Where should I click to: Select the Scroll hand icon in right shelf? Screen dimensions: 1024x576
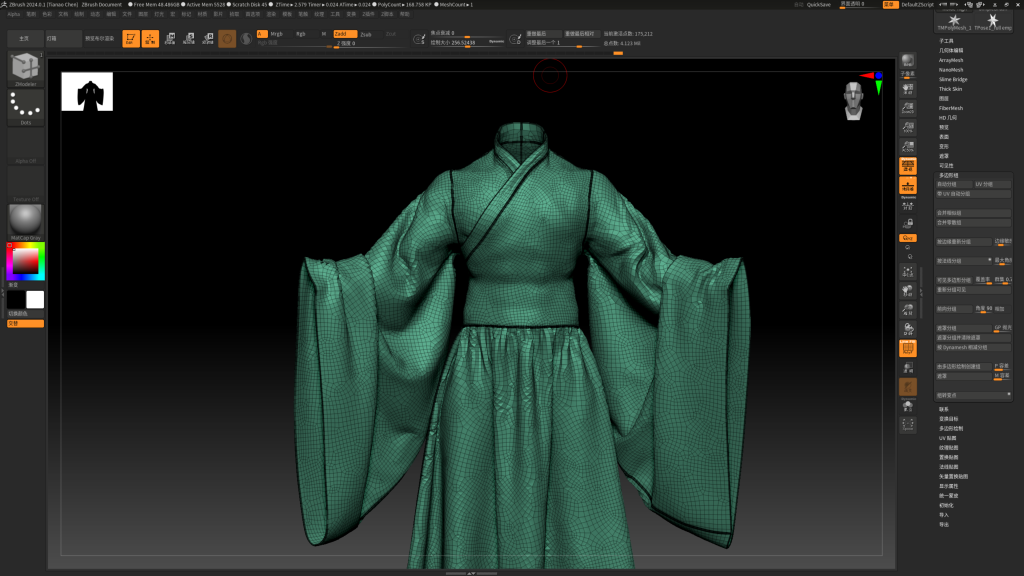pyautogui.click(x=908, y=88)
